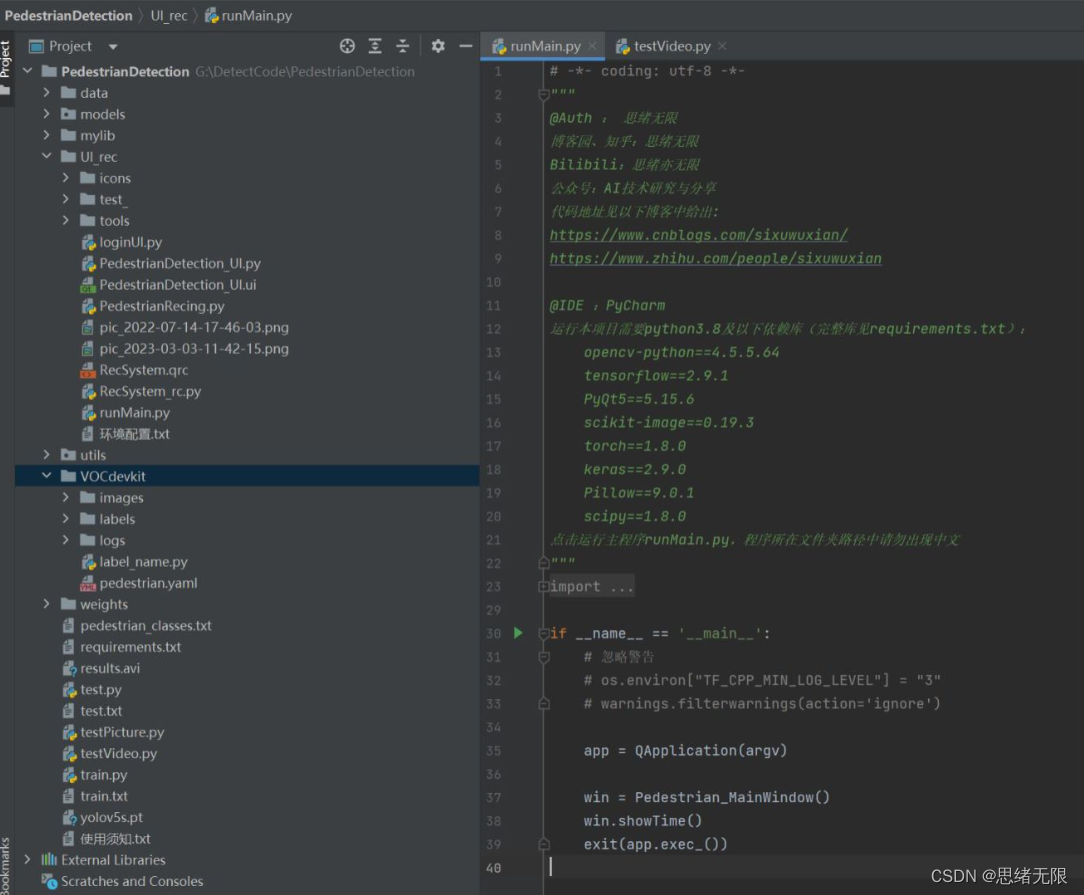Collapse the PedestrianDetection root folder
Screen dimensions: 1084x895
click(x=28, y=71)
